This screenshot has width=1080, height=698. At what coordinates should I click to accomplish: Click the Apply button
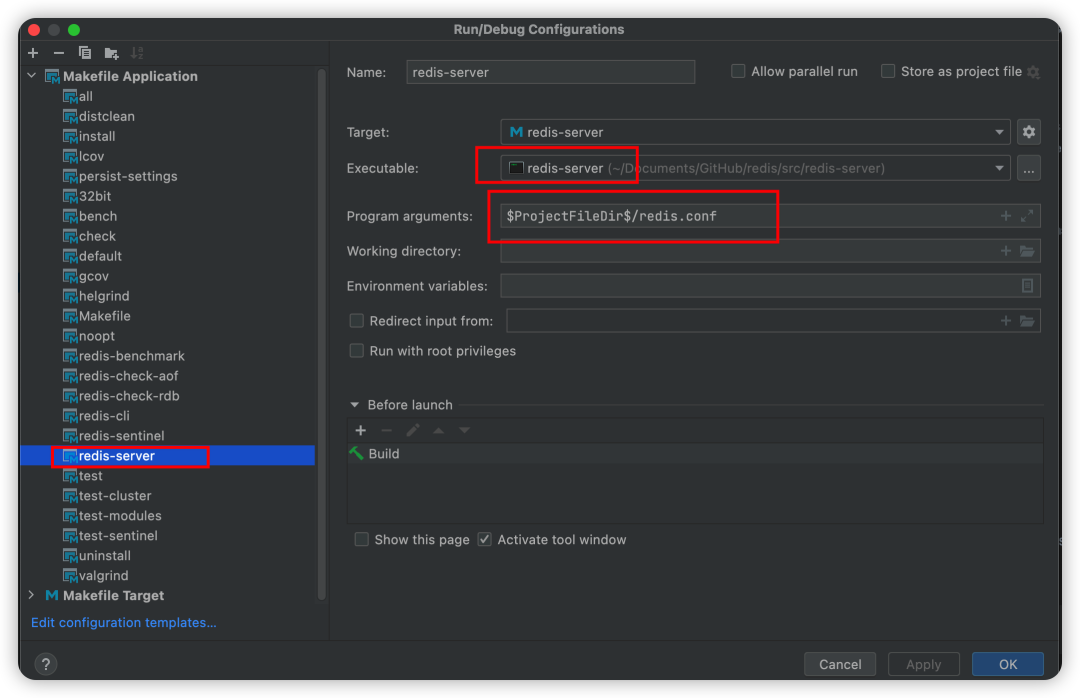tap(923, 663)
